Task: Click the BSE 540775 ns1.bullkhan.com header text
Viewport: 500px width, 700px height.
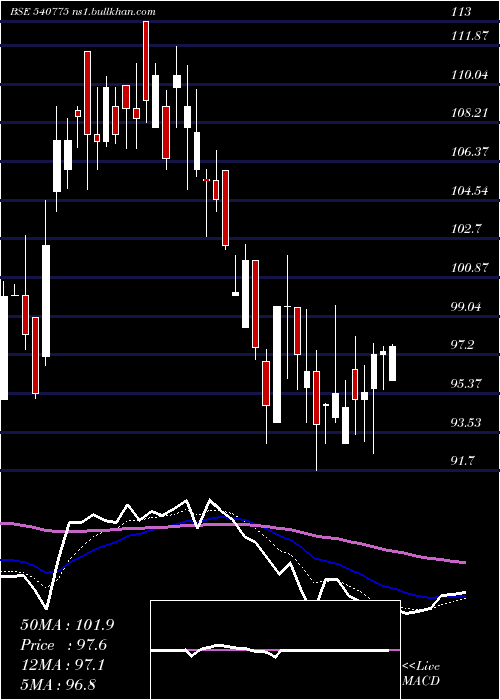Action: point(83,12)
